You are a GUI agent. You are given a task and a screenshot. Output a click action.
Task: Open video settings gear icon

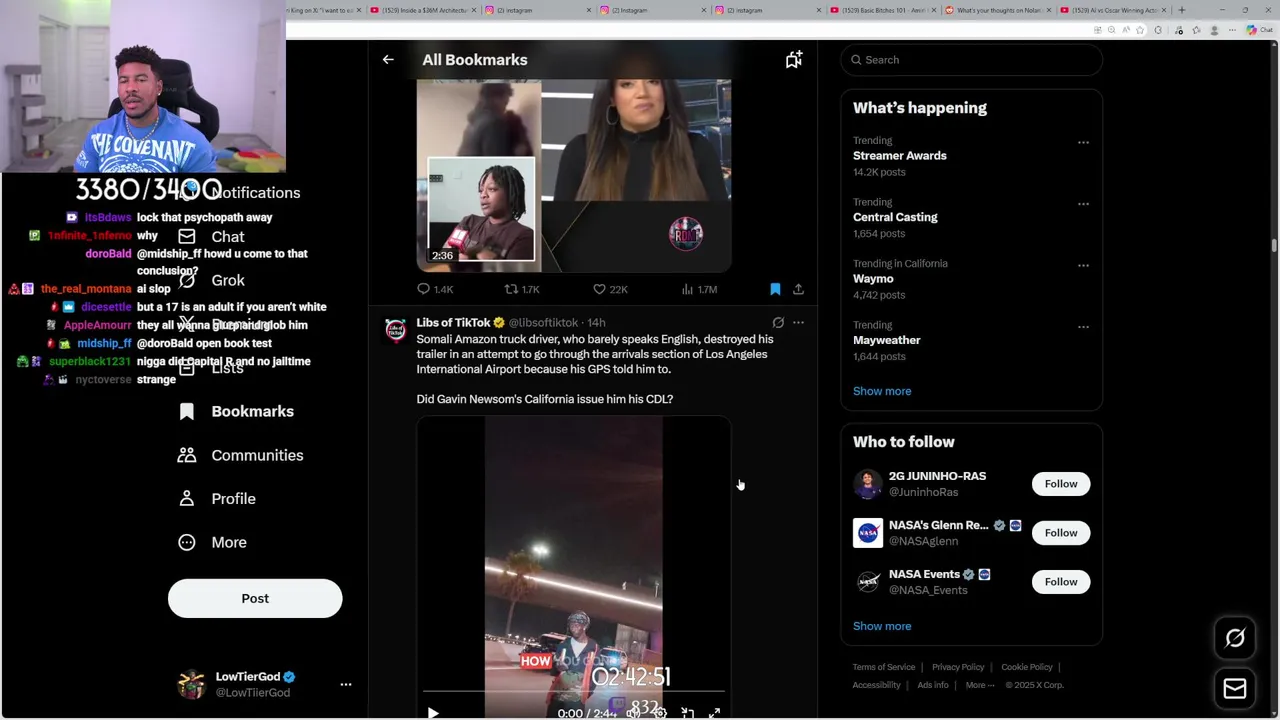pos(660,713)
